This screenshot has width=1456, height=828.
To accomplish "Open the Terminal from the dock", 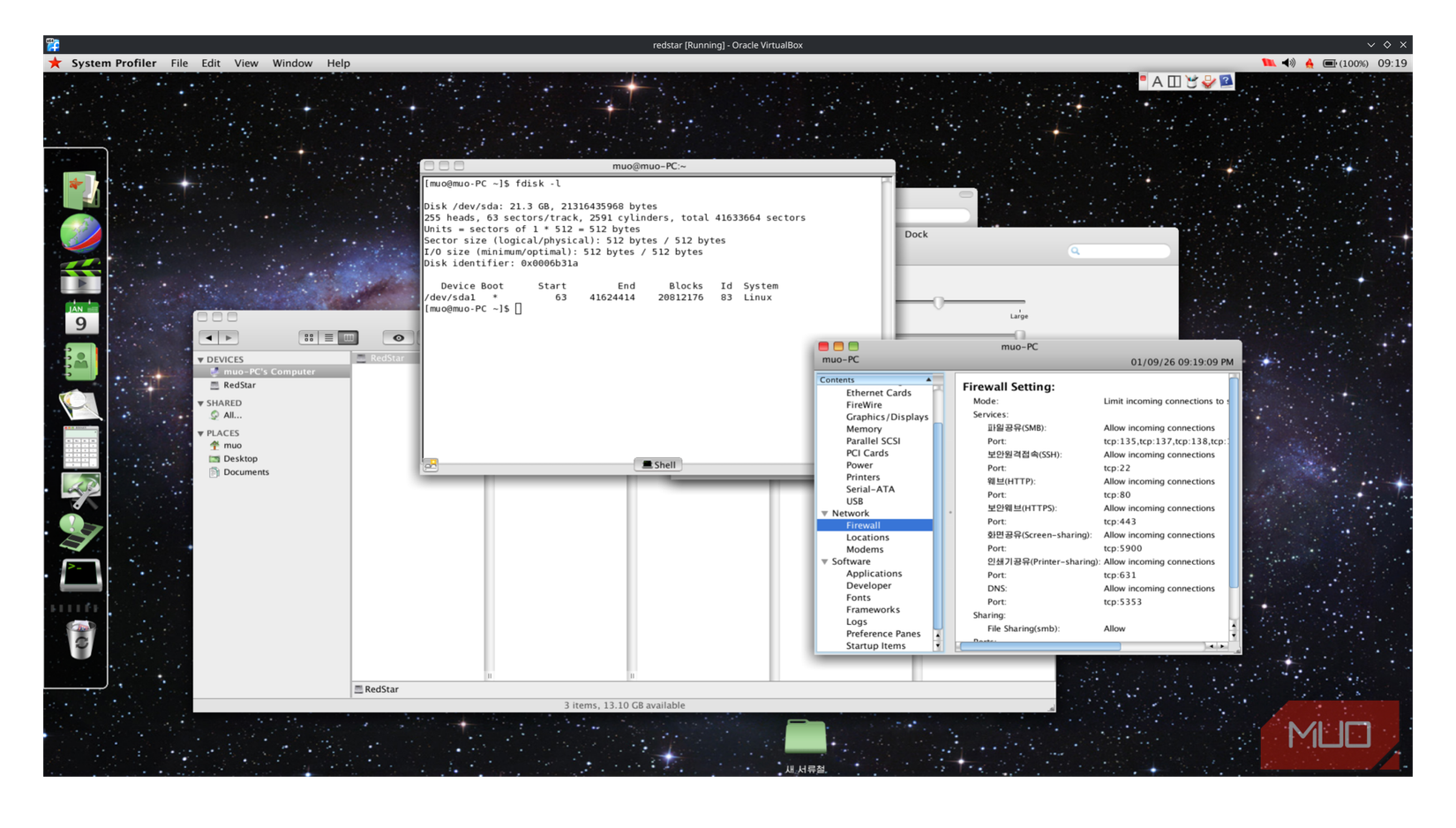I will (82, 575).
